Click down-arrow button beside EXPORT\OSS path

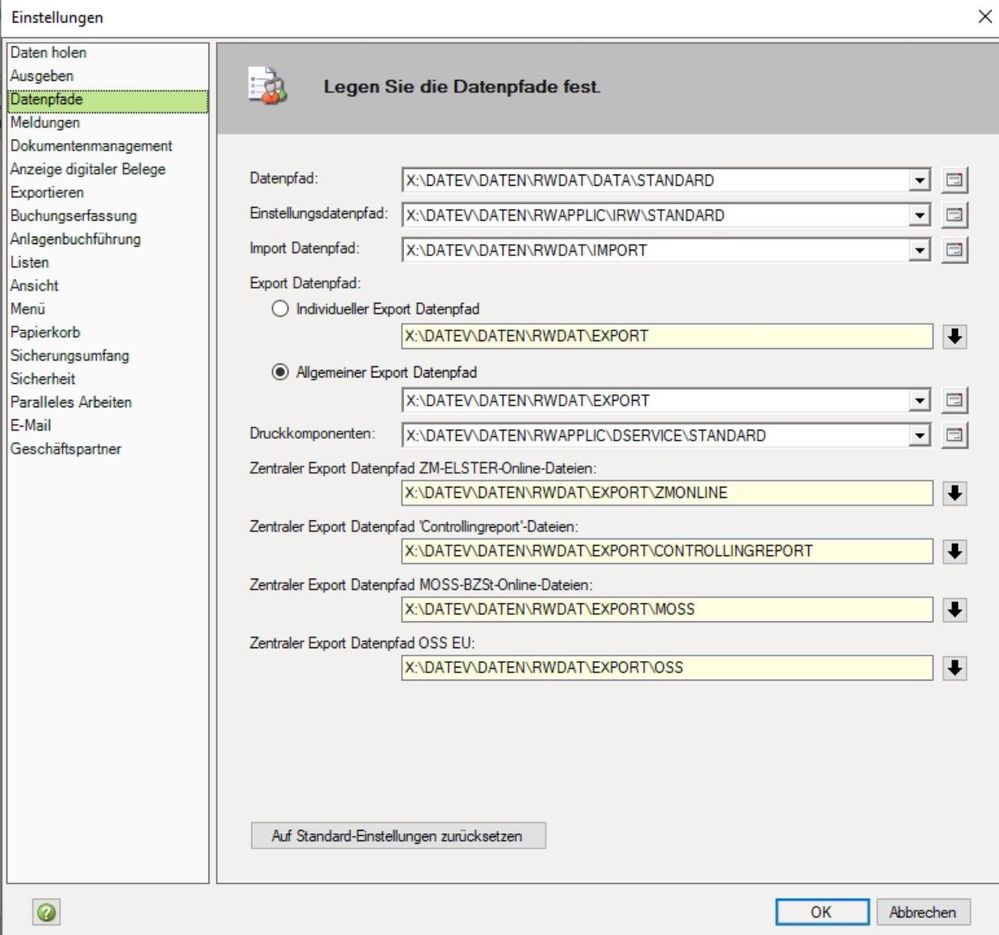954,668
